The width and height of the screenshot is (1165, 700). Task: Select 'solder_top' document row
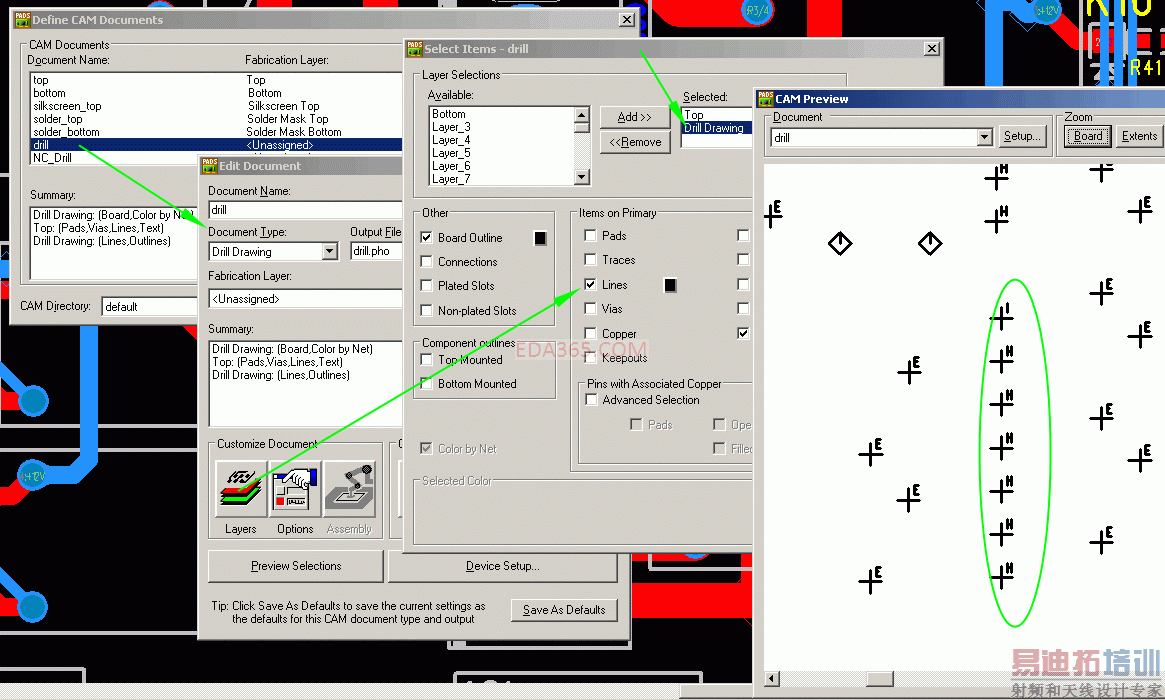point(216,119)
